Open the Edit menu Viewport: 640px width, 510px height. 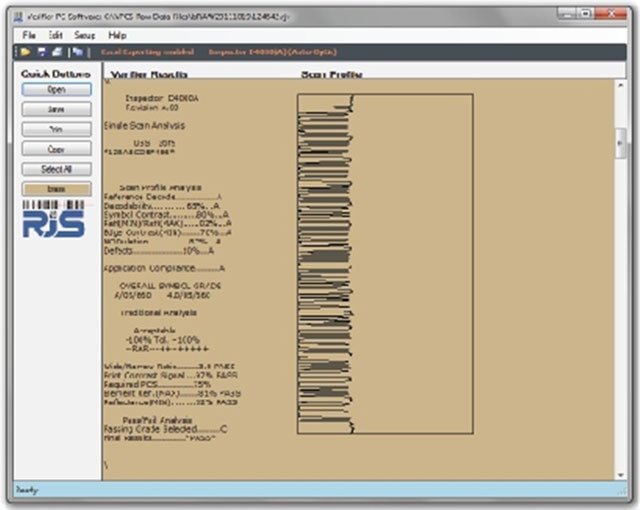click(56, 35)
